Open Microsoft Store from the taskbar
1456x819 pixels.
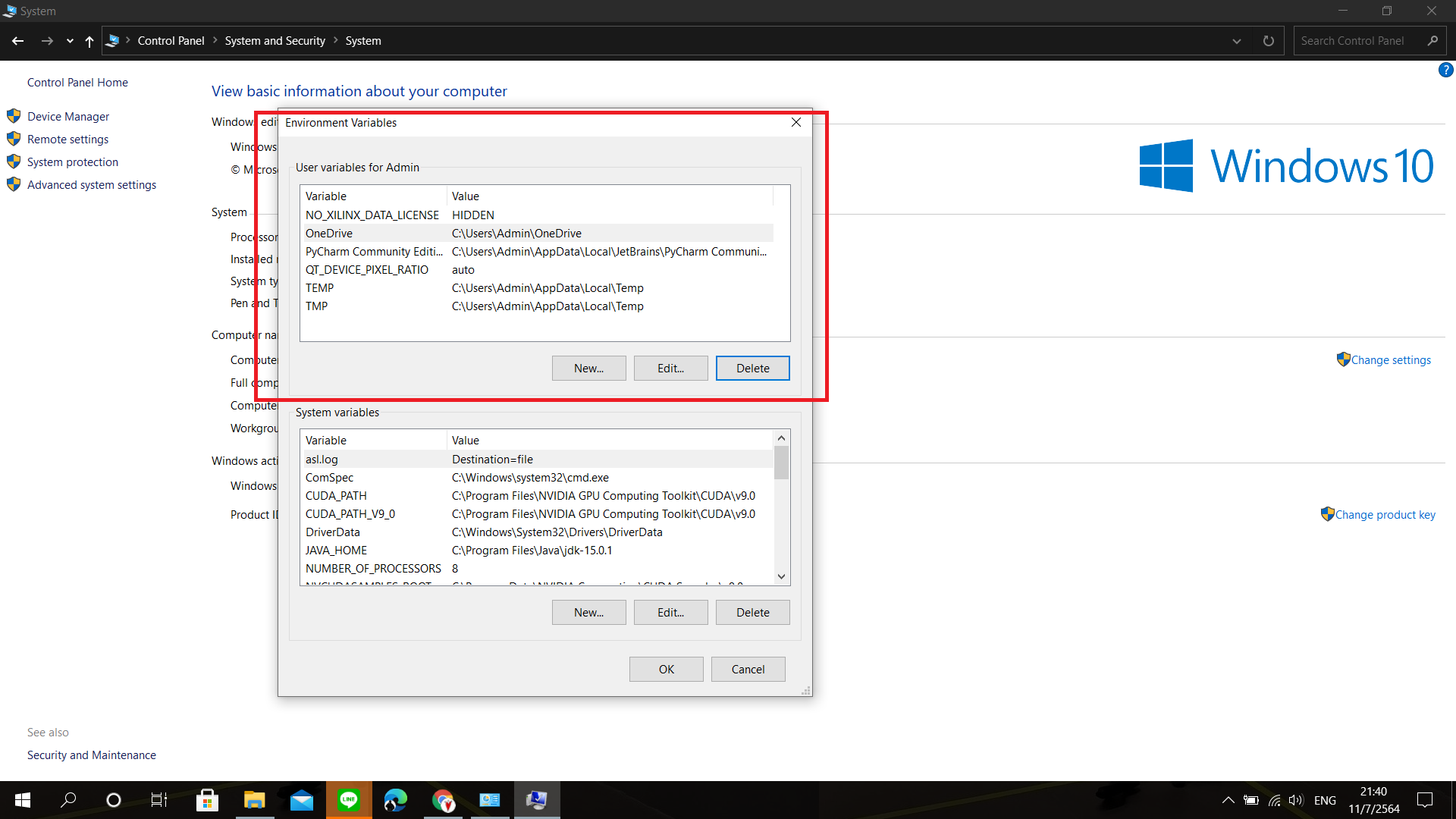pyautogui.click(x=207, y=800)
